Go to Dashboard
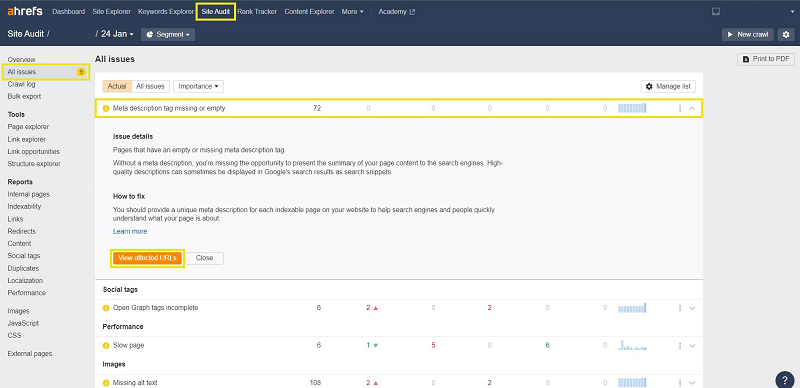 [x=68, y=12]
